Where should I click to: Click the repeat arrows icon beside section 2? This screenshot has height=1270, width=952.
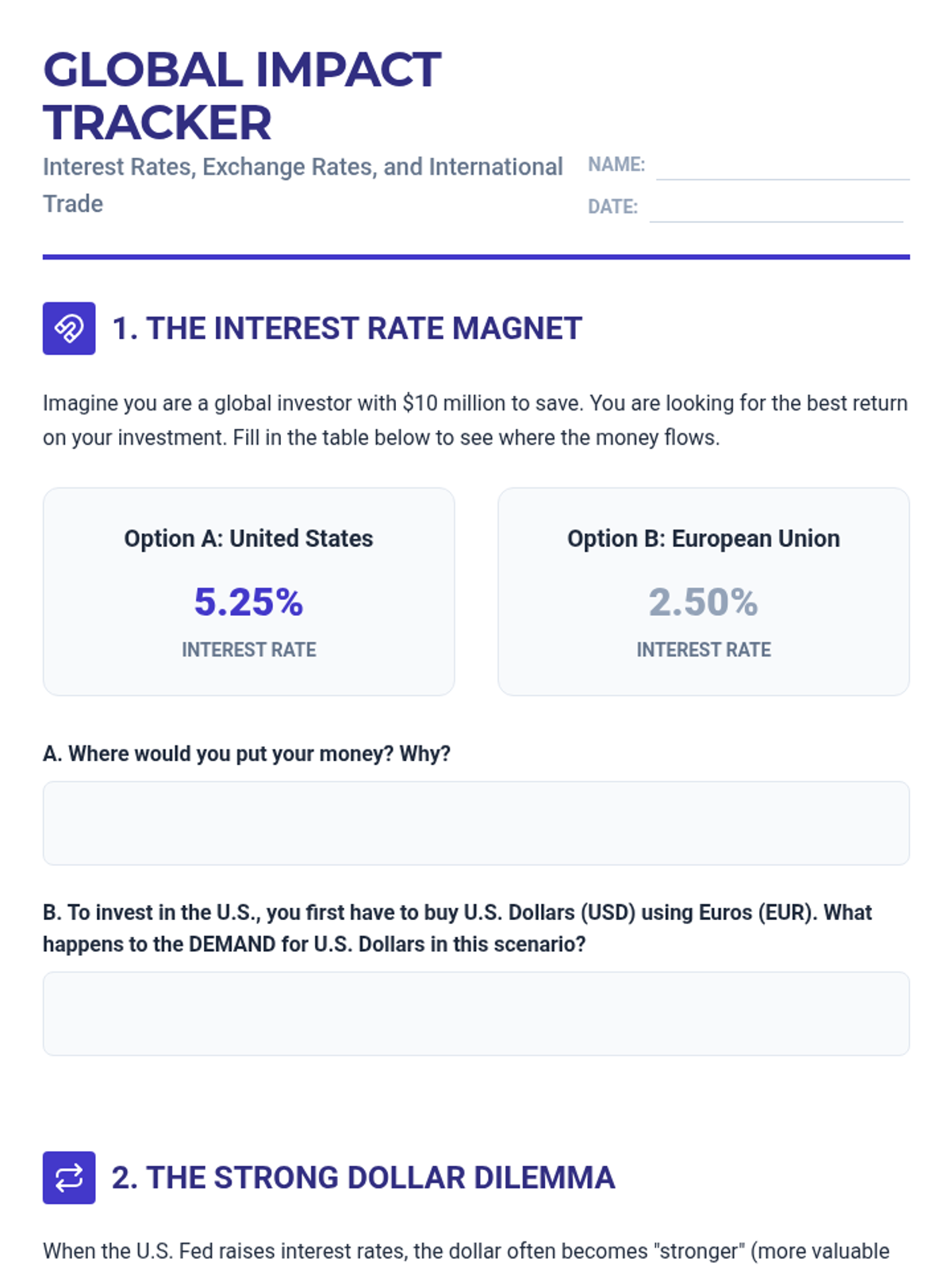click(69, 1177)
